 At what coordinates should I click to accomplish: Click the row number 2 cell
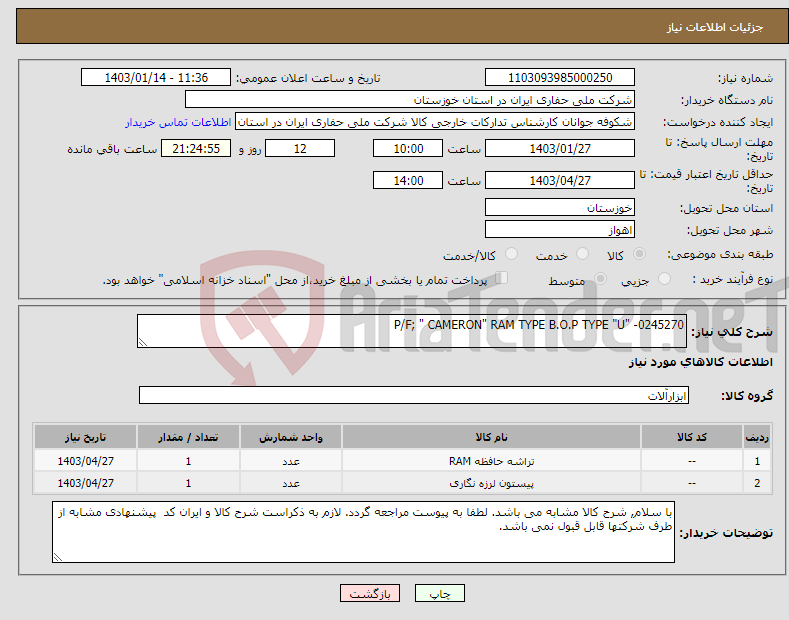click(757, 483)
